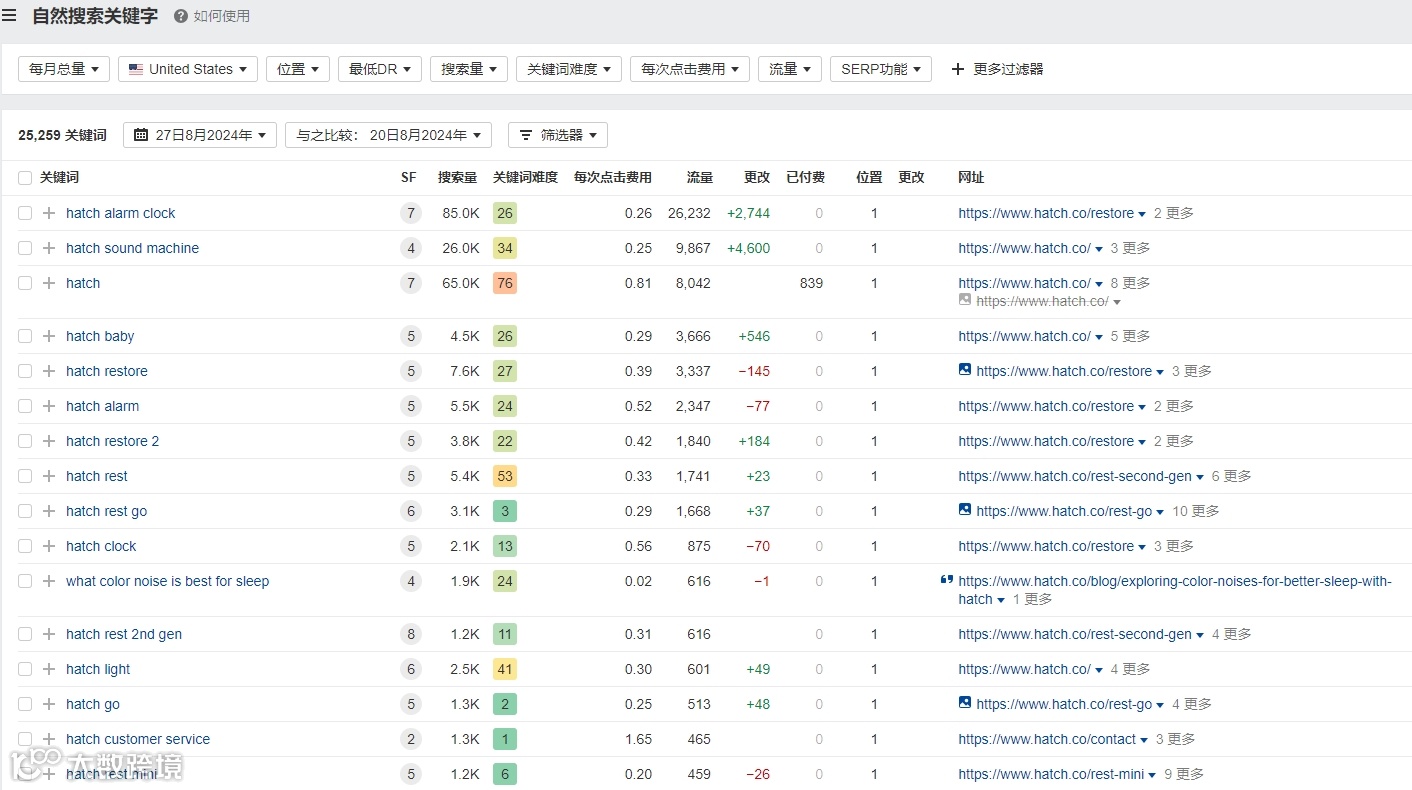1412x790 pixels.
Task: Click image icon beside hatch go URL
Action: tap(965, 703)
